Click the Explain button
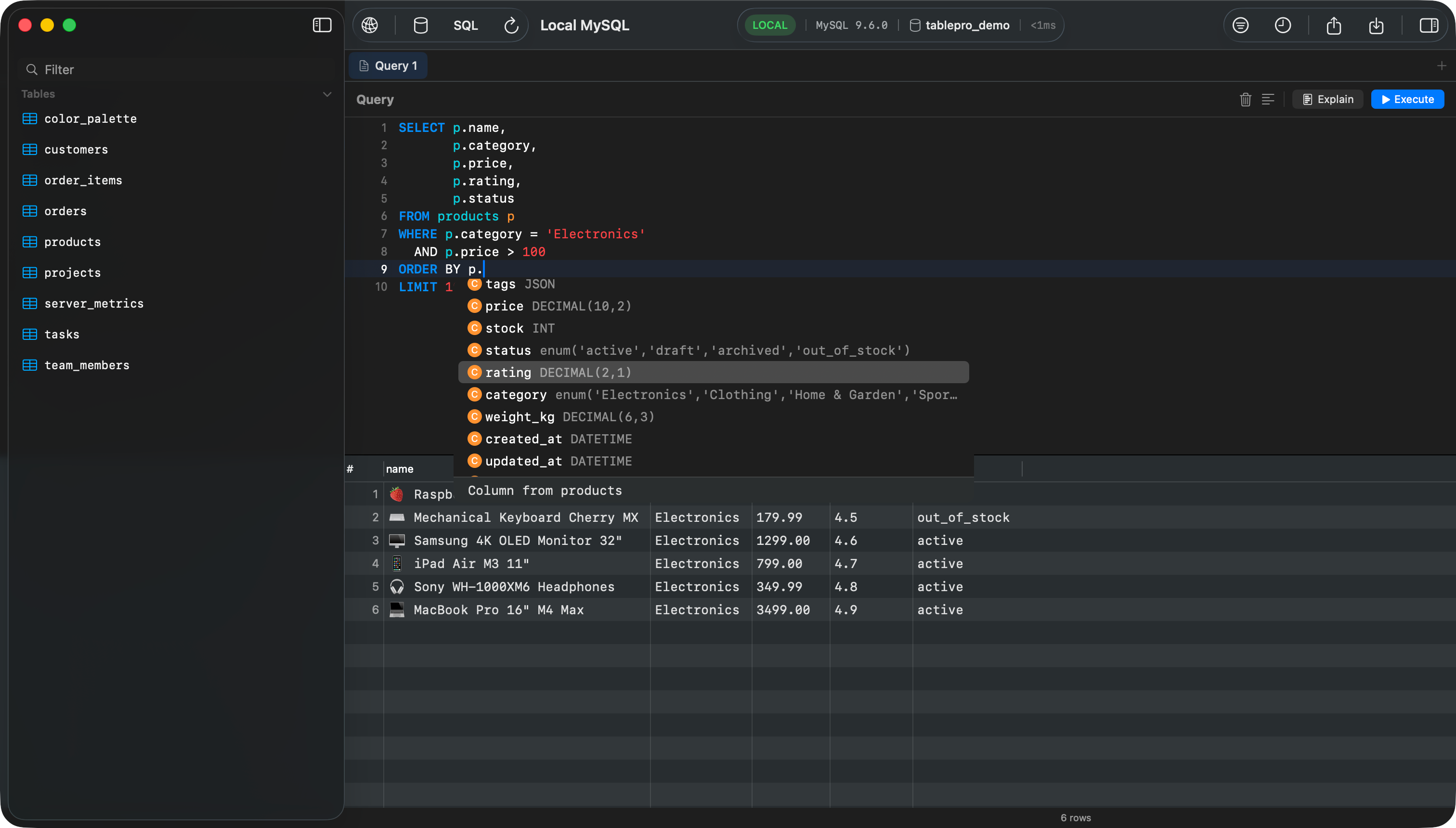Viewport: 1456px width, 828px height. [x=1327, y=99]
